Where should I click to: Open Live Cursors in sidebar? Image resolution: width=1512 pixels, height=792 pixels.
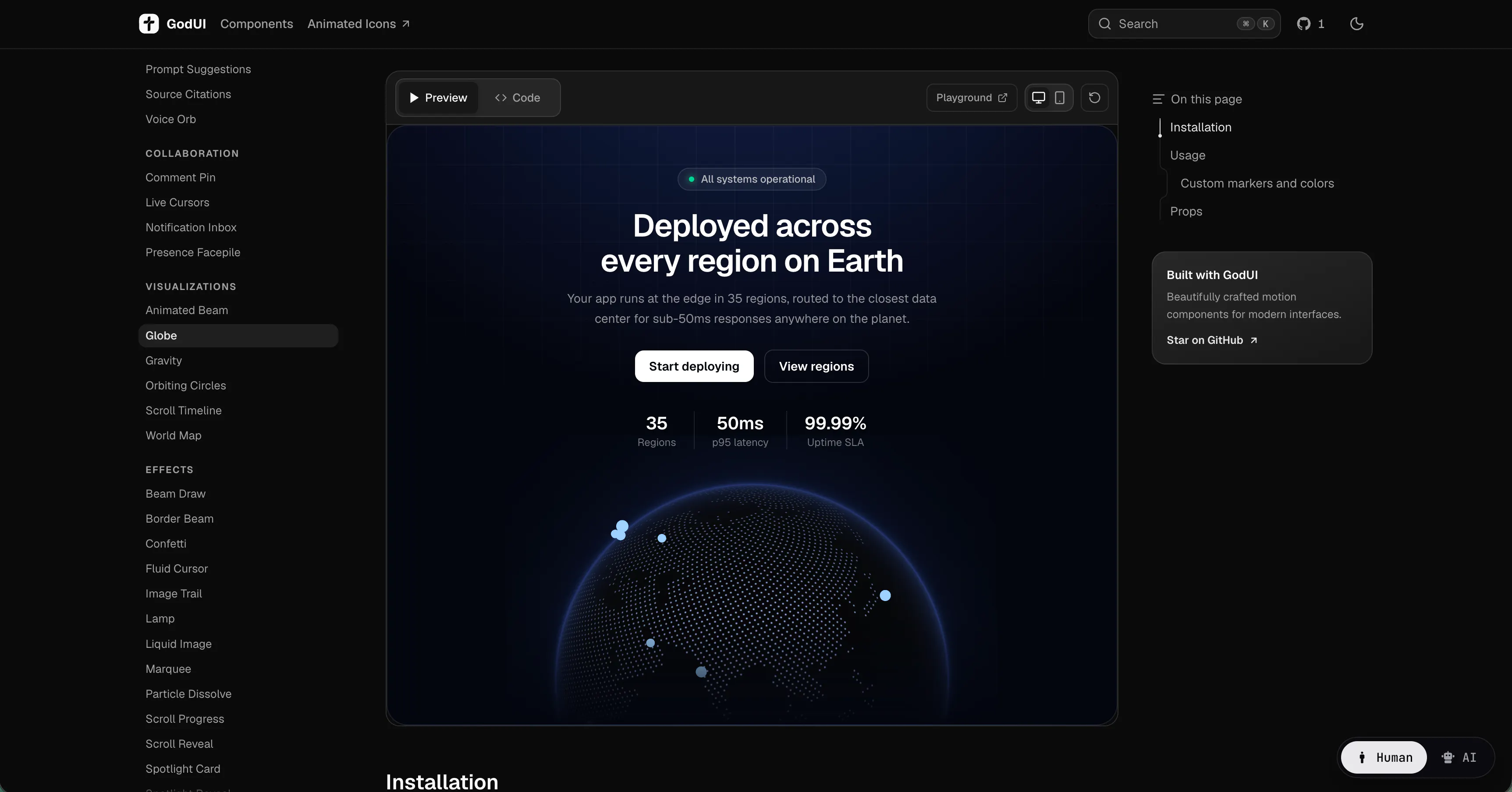pyautogui.click(x=177, y=202)
